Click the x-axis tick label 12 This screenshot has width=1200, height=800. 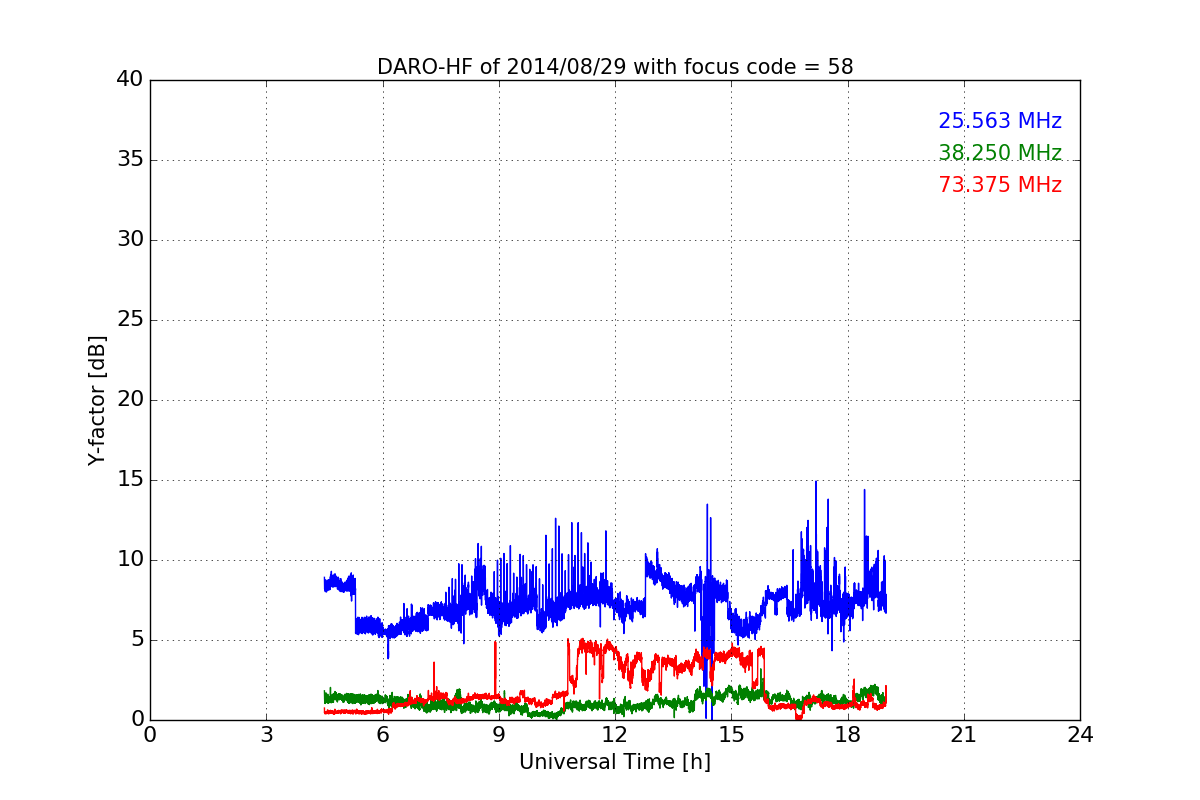tap(615, 735)
